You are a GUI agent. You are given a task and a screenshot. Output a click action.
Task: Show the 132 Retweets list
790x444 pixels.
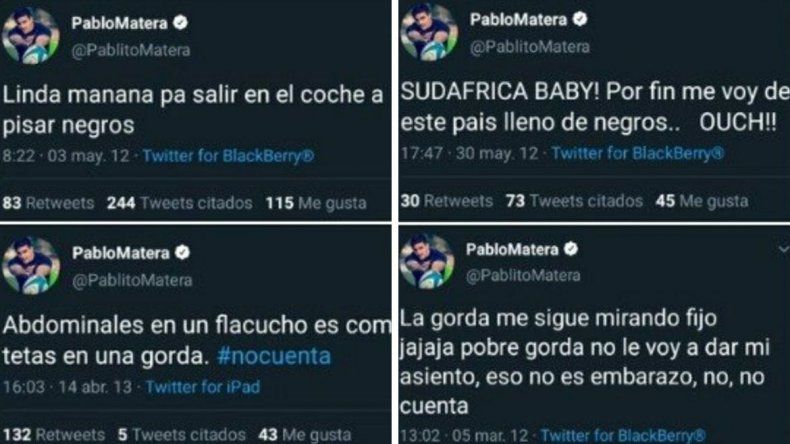(x=54, y=435)
